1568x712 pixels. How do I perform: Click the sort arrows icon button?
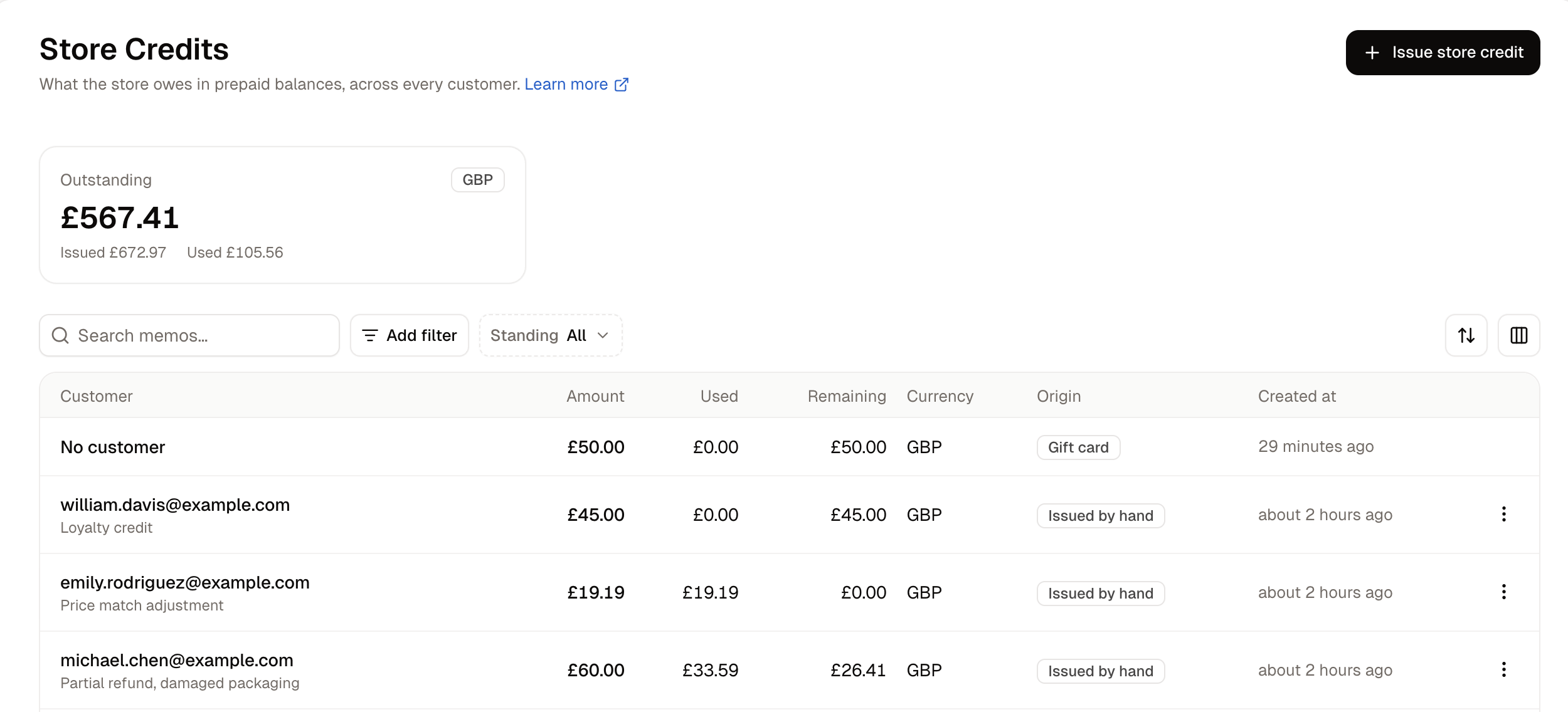click(1466, 335)
